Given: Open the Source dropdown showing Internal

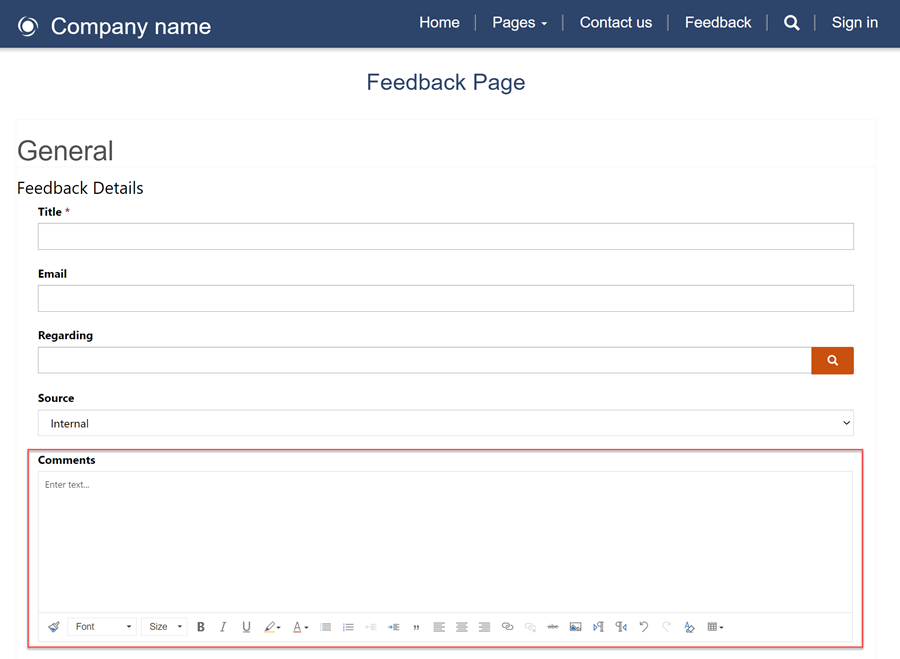Looking at the screenshot, I should point(445,422).
